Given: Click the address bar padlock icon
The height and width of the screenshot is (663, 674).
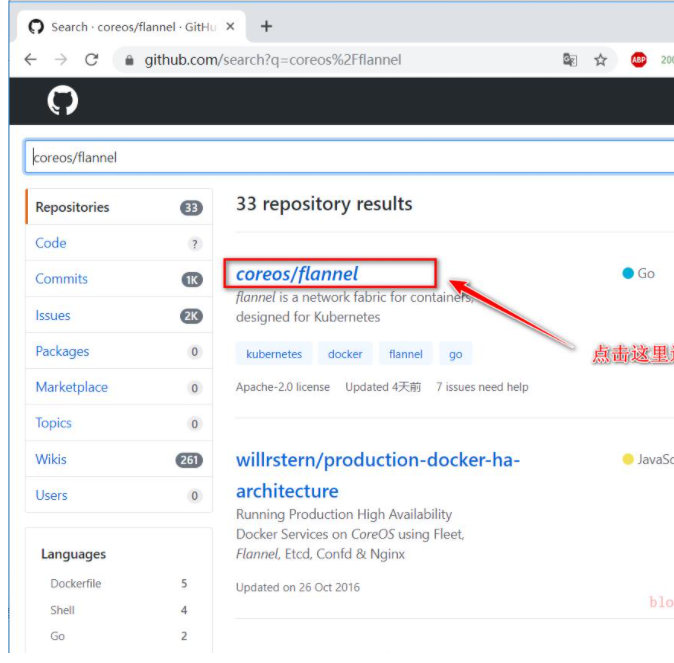Looking at the screenshot, I should pos(129,60).
